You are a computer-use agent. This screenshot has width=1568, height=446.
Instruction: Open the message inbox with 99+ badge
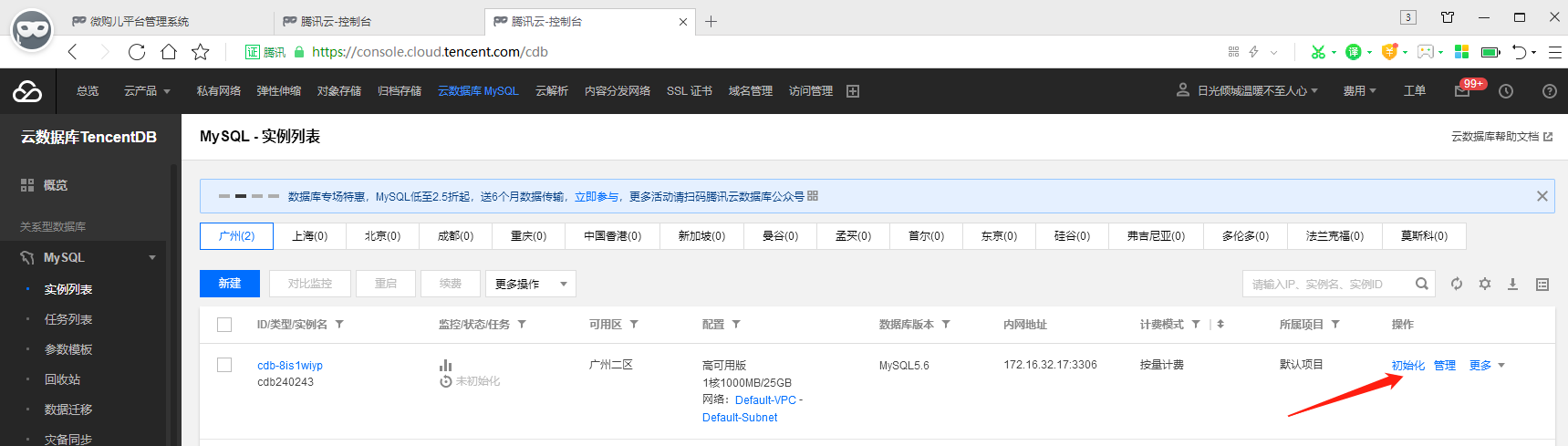[1462, 91]
